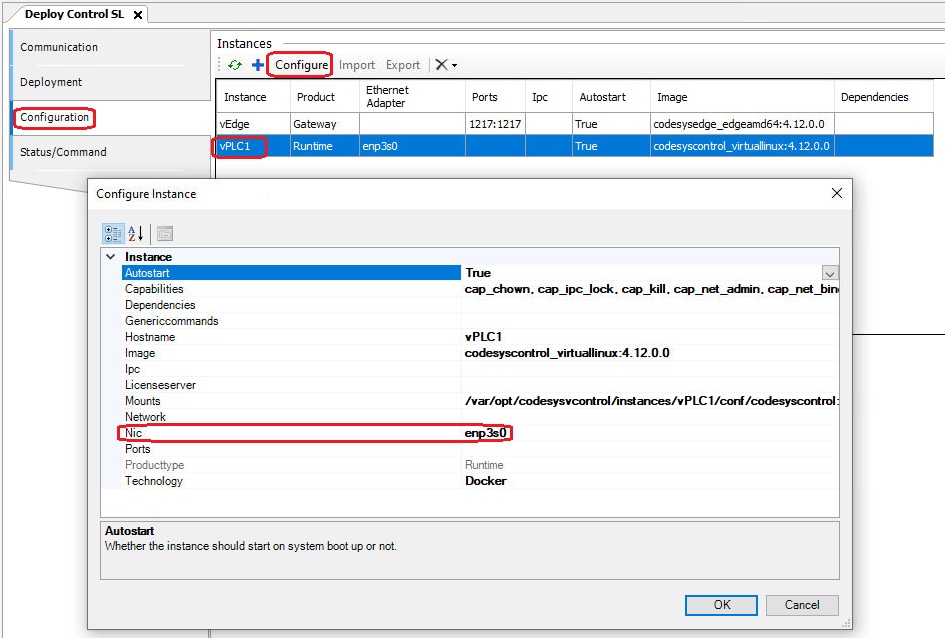Confirm settings with OK
This screenshot has width=945, height=638.
tap(720, 605)
